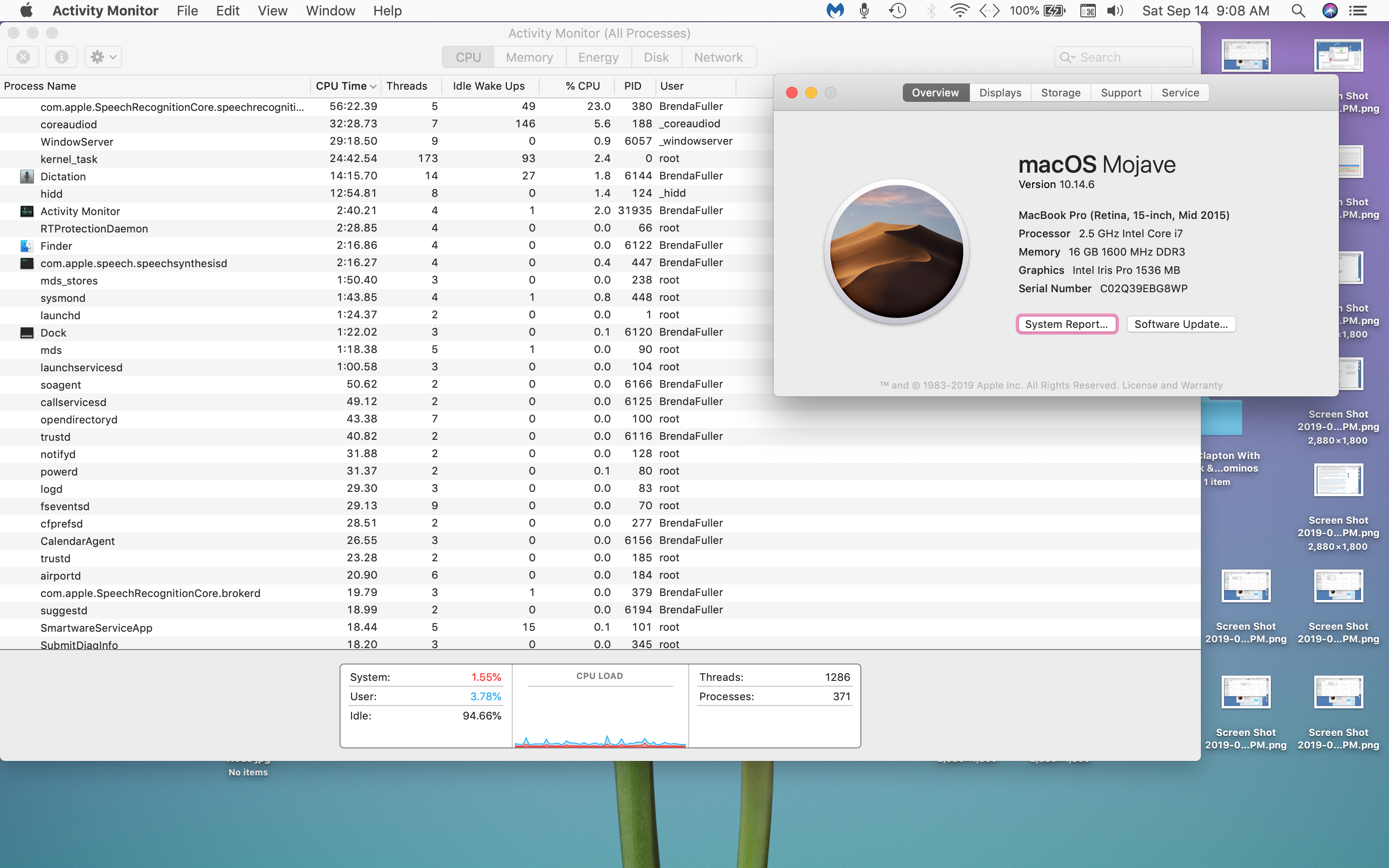Open the View menu
Image resolution: width=1389 pixels, height=868 pixels.
click(x=272, y=10)
